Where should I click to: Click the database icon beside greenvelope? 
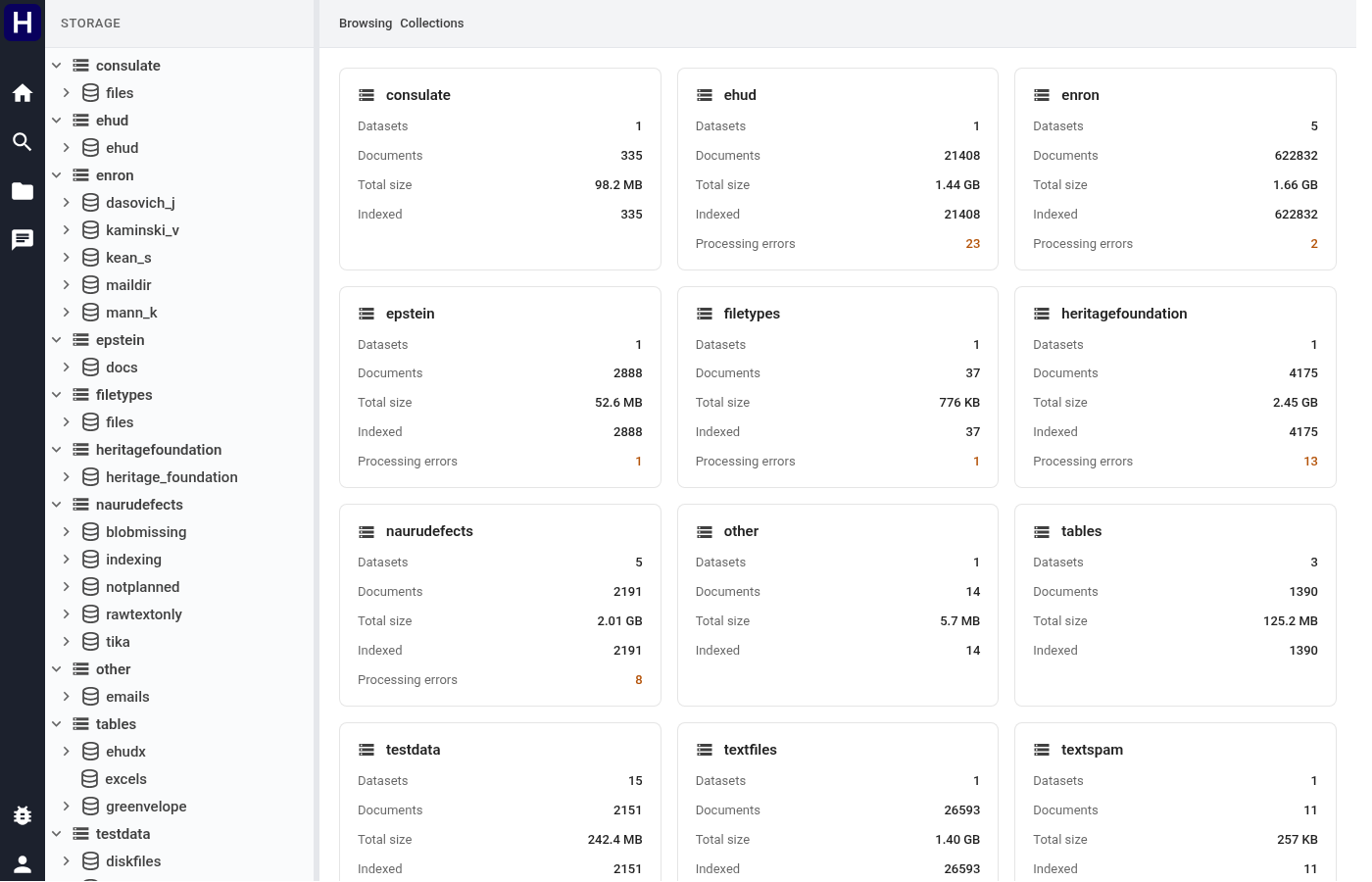90,807
